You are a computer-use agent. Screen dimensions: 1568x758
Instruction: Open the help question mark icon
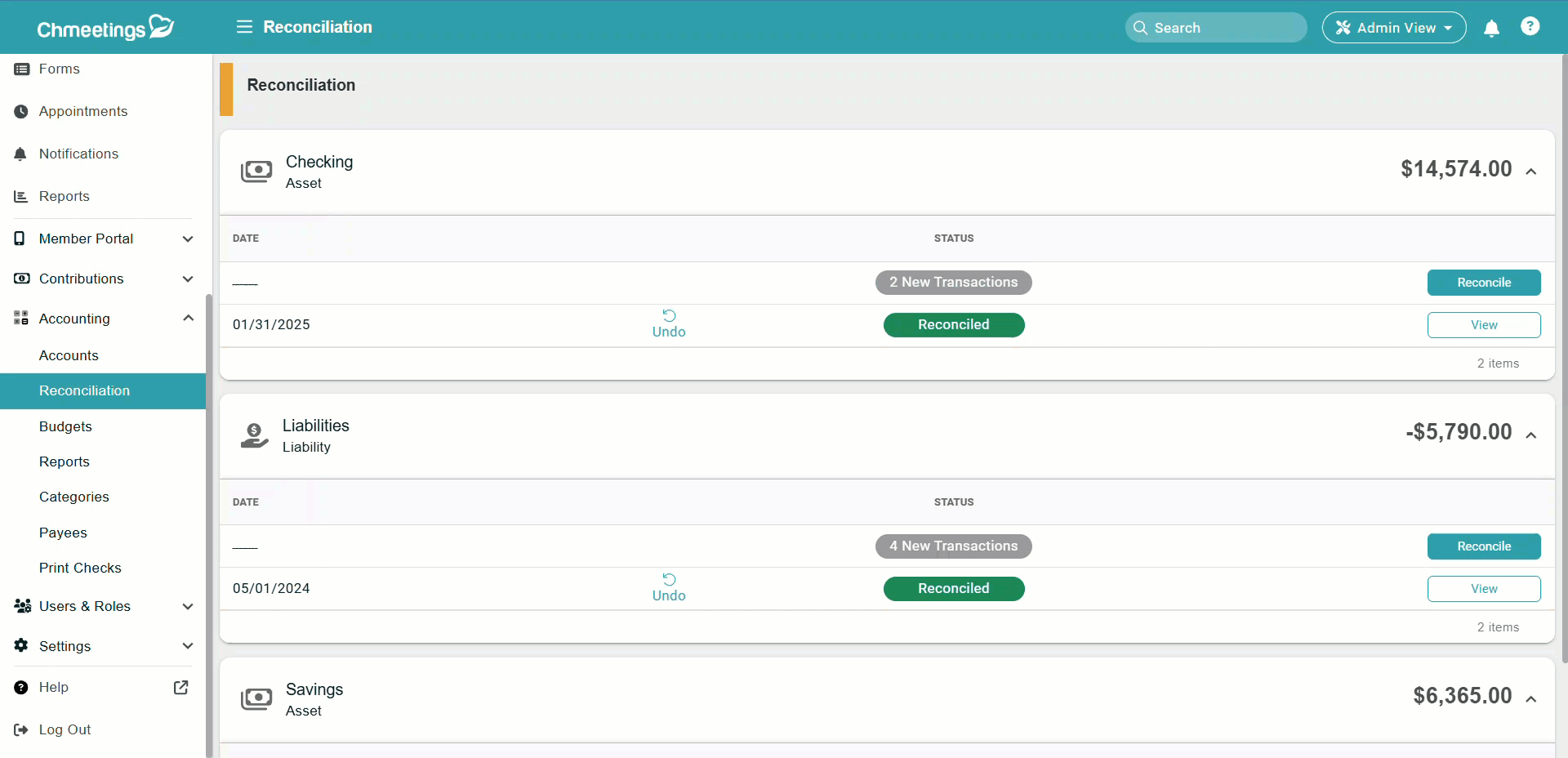[1530, 27]
